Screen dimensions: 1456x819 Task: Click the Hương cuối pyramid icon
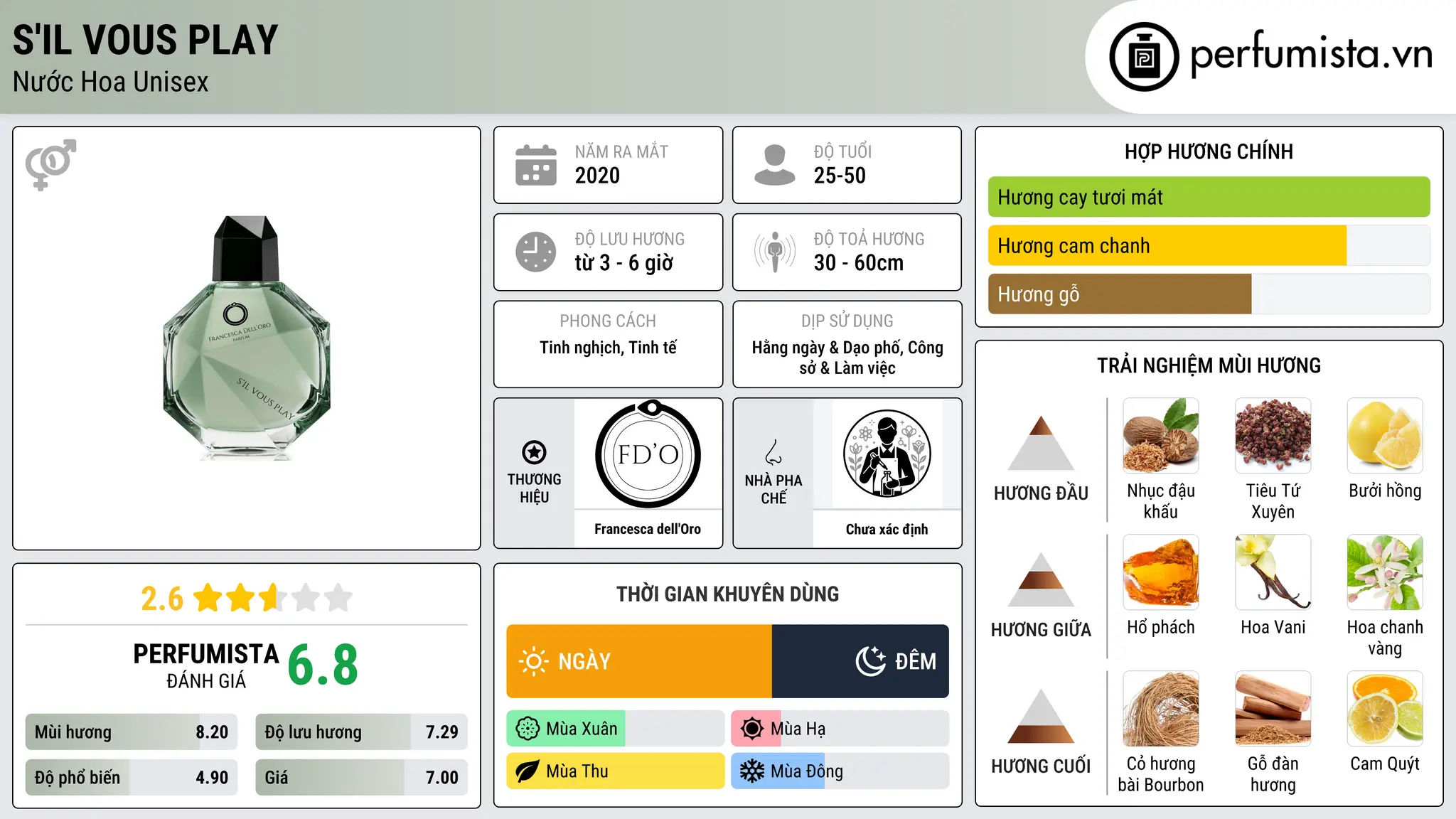pyautogui.click(x=1041, y=716)
